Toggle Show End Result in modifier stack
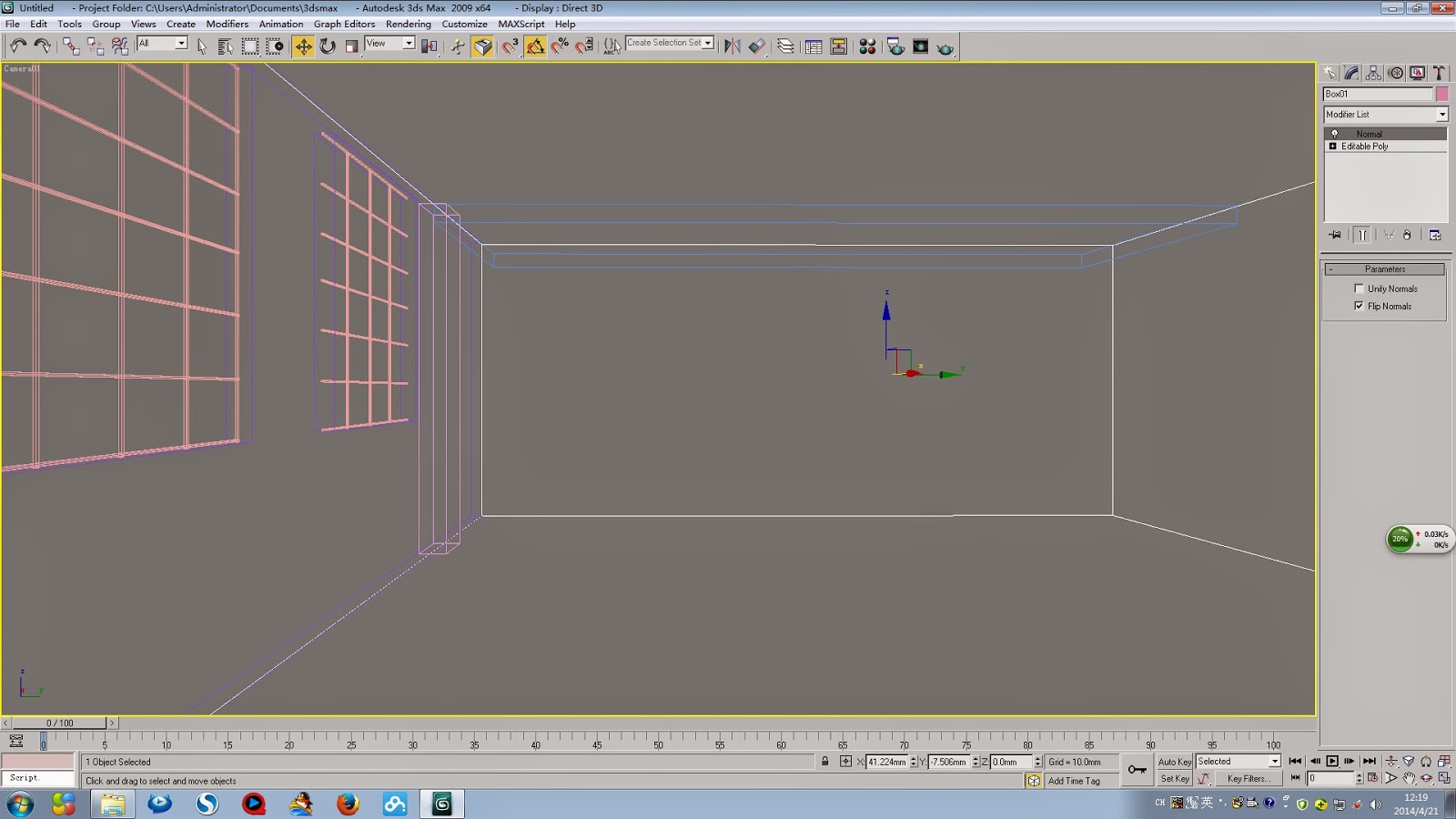1456x819 pixels. pos(1362,235)
